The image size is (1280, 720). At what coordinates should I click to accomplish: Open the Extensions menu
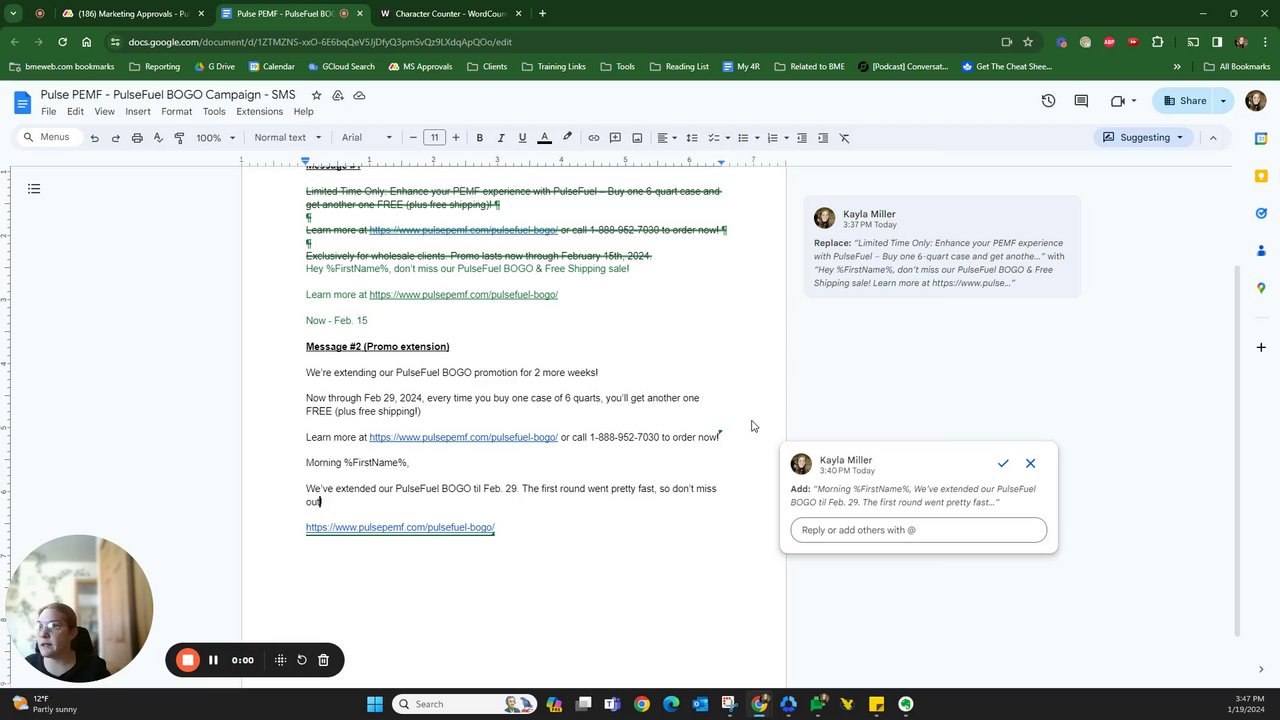coord(259,111)
